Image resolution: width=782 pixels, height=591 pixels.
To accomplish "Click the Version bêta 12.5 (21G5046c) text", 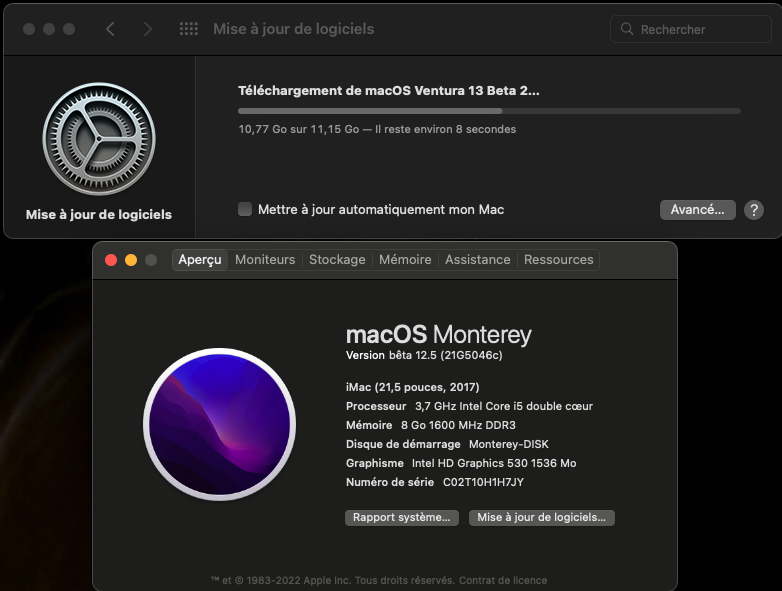I will (x=424, y=355).
